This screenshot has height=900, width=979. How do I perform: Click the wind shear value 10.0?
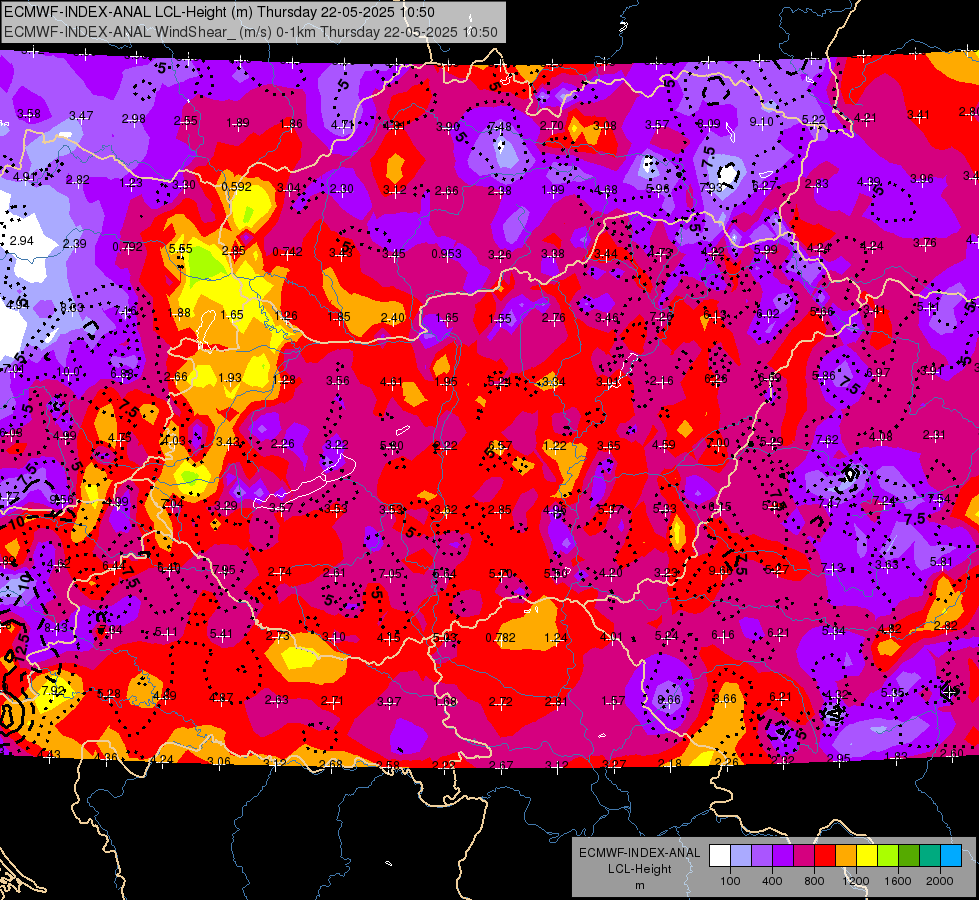(x=68, y=372)
